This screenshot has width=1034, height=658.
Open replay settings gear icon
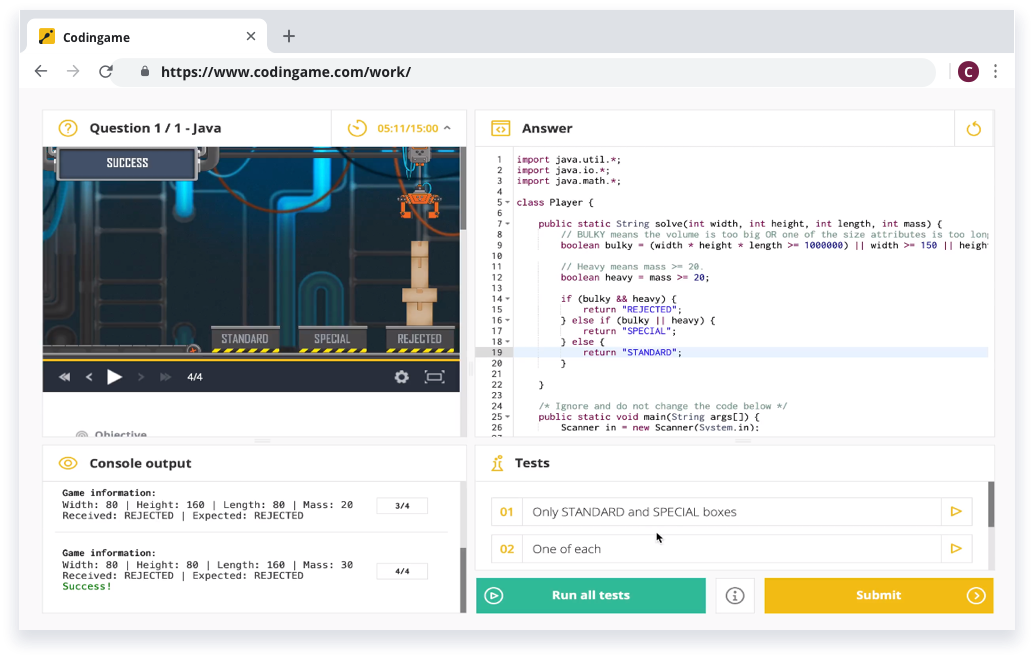pos(401,377)
